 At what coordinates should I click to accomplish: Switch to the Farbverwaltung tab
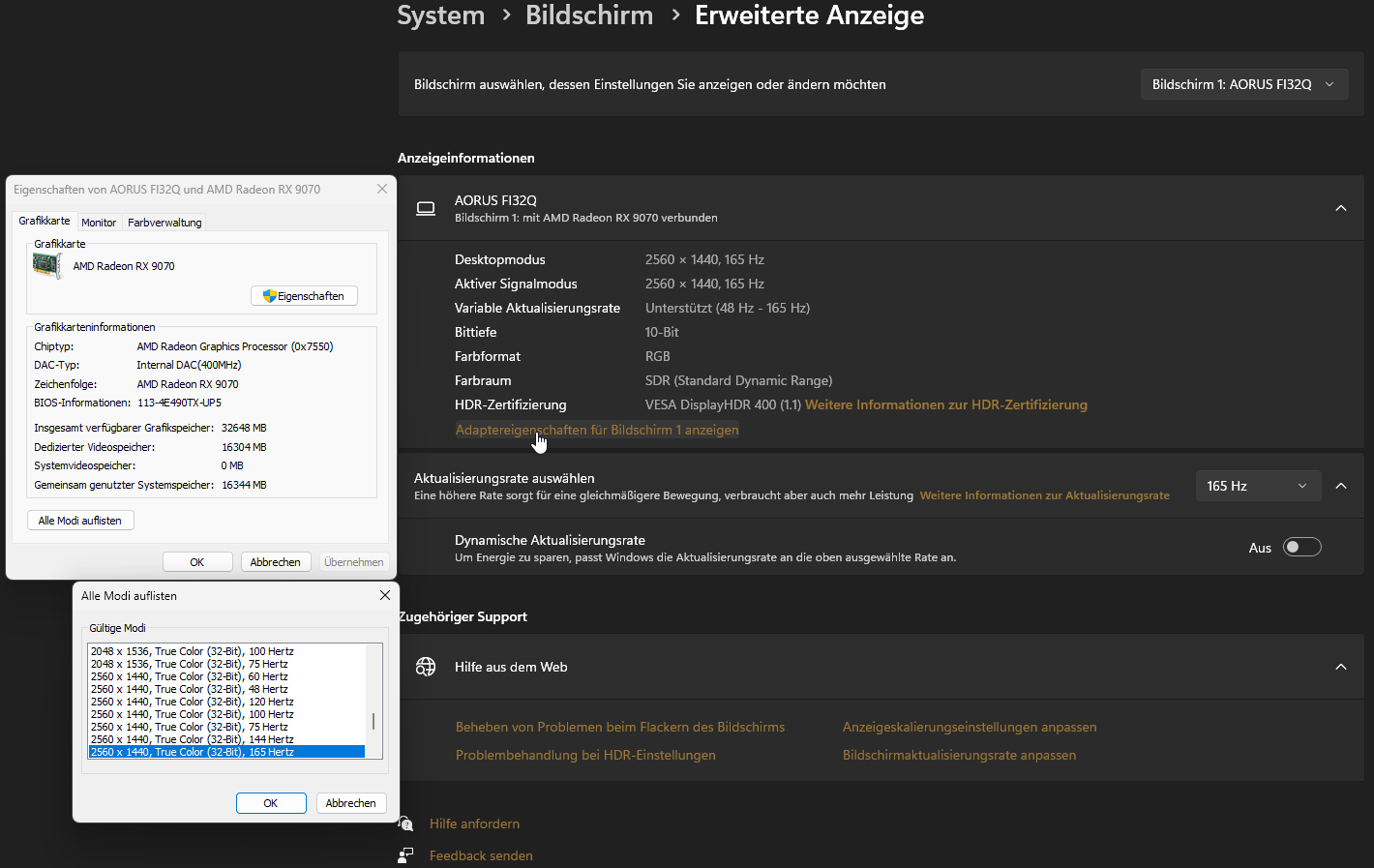(x=164, y=223)
